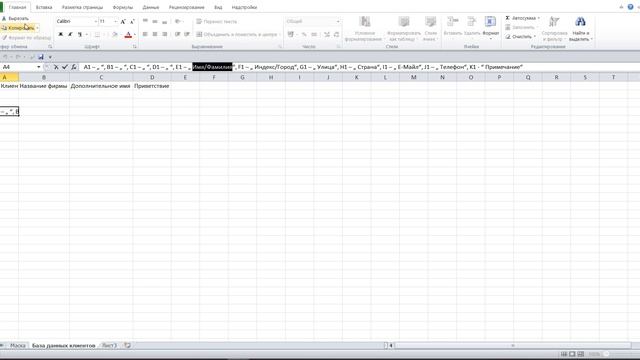The width and height of the screenshot is (640, 360).
Task: Click the Insert Function fx icon
Action: pyautogui.click(x=73, y=67)
